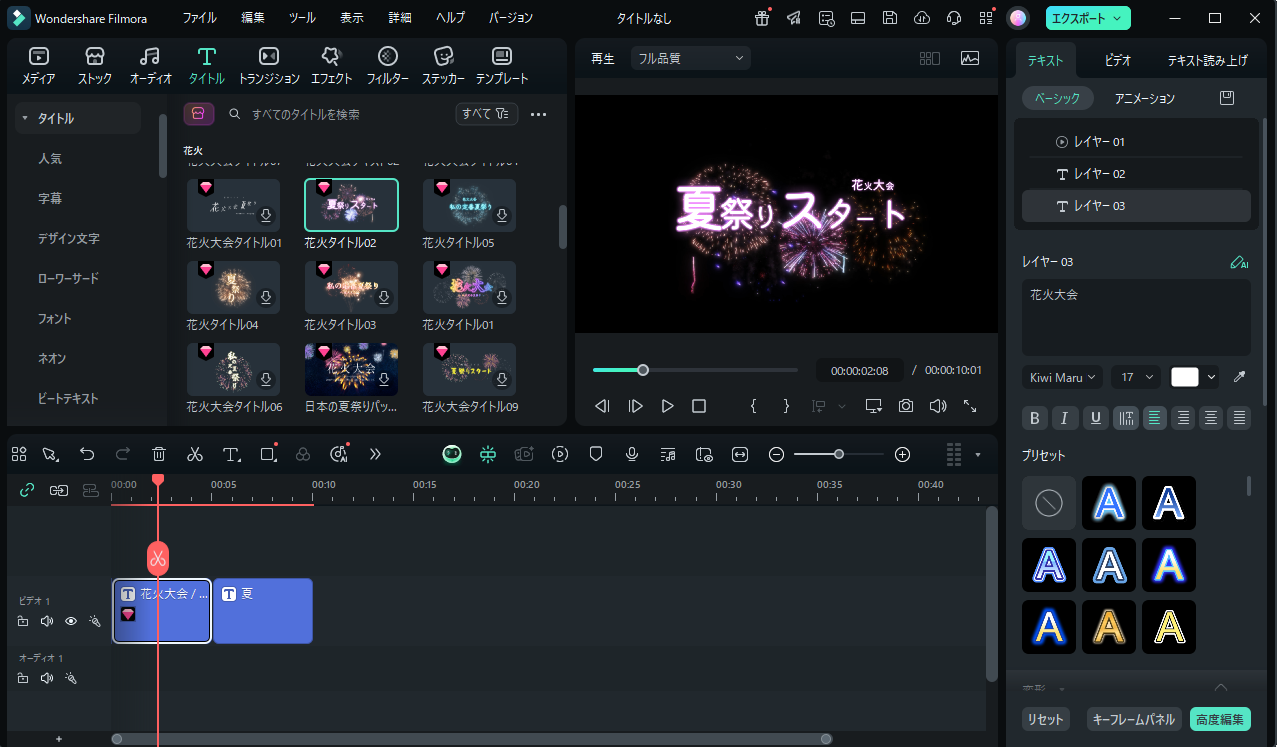Collapse the section above リセット using the chevron
The image size is (1277, 747).
1220,687
